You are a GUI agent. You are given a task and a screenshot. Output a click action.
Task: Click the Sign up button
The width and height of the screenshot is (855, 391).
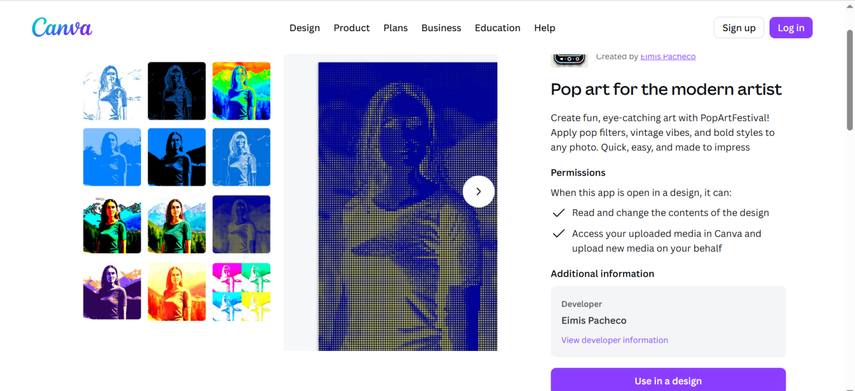[739, 28]
